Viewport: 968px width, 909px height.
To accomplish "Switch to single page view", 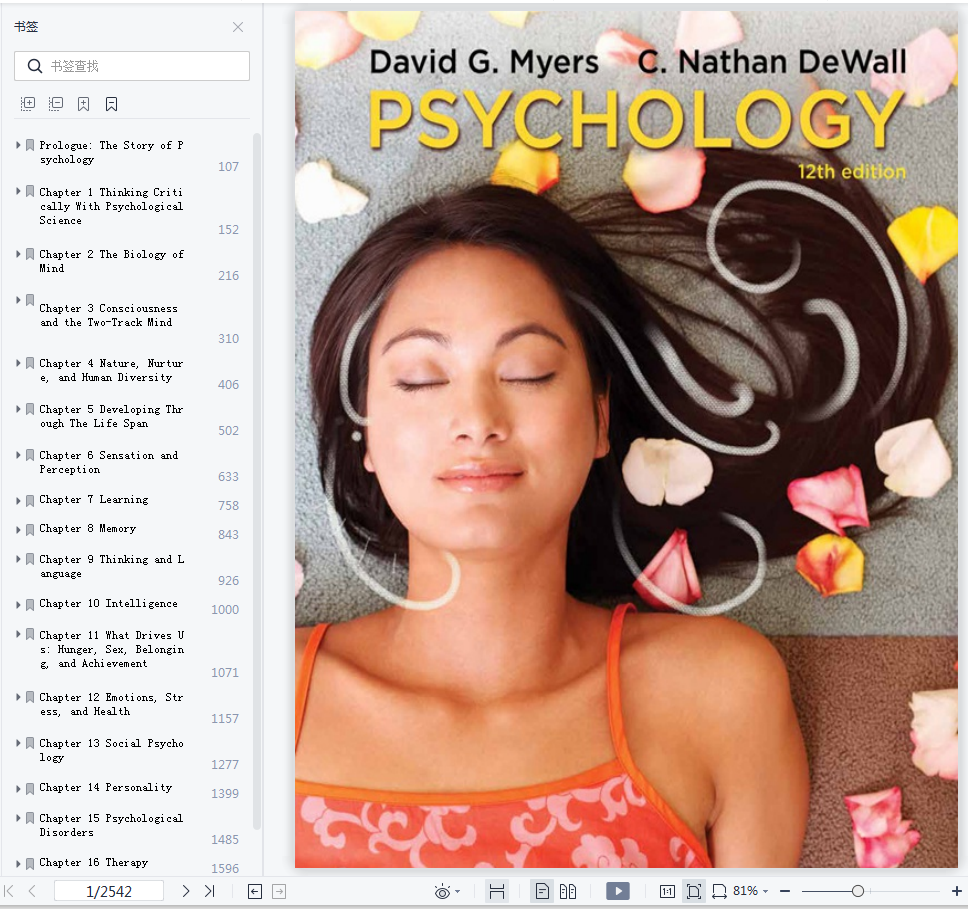I will tap(543, 891).
